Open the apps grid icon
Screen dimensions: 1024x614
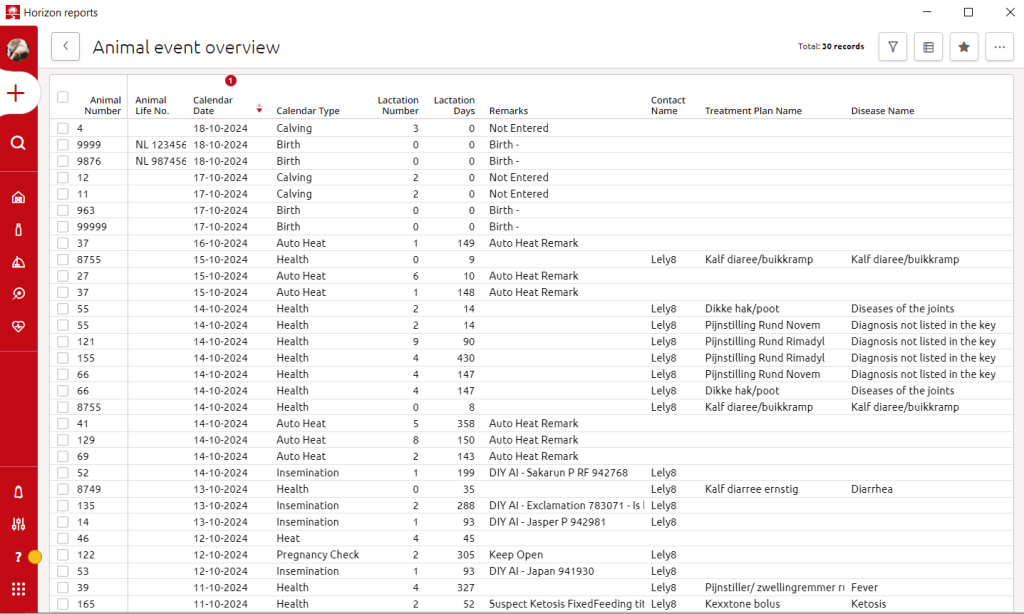tap(18, 589)
